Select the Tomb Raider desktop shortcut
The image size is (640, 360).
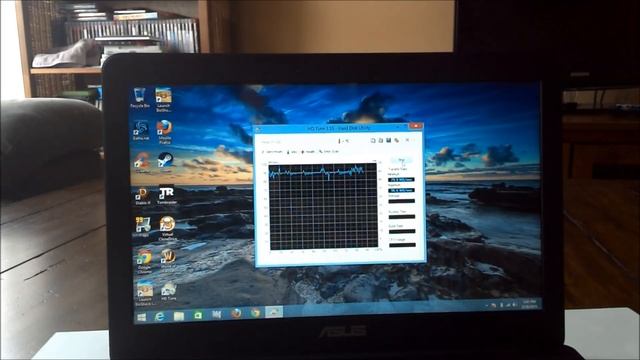[167, 195]
